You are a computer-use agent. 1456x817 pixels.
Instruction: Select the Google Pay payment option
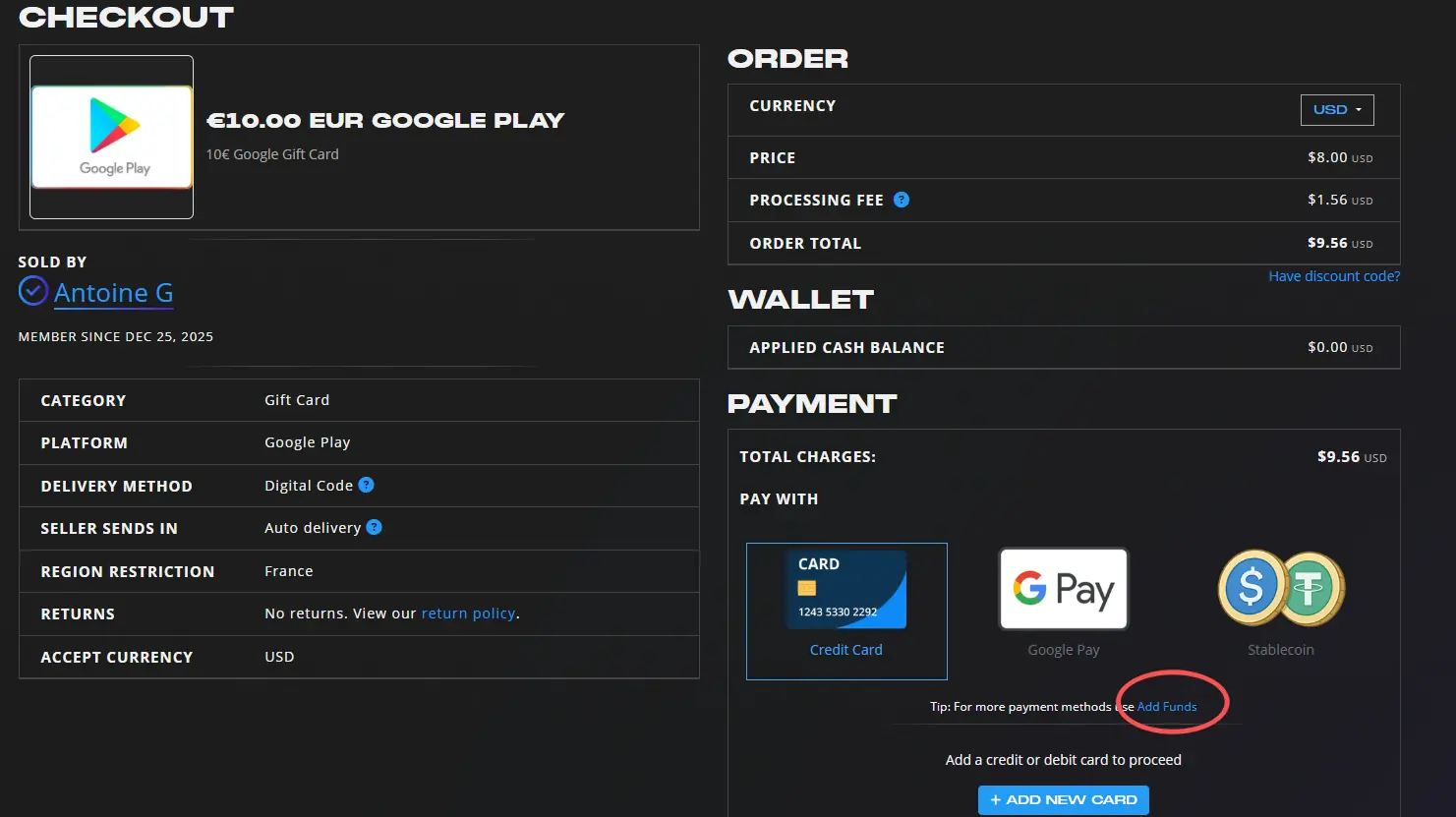pos(1064,603)
